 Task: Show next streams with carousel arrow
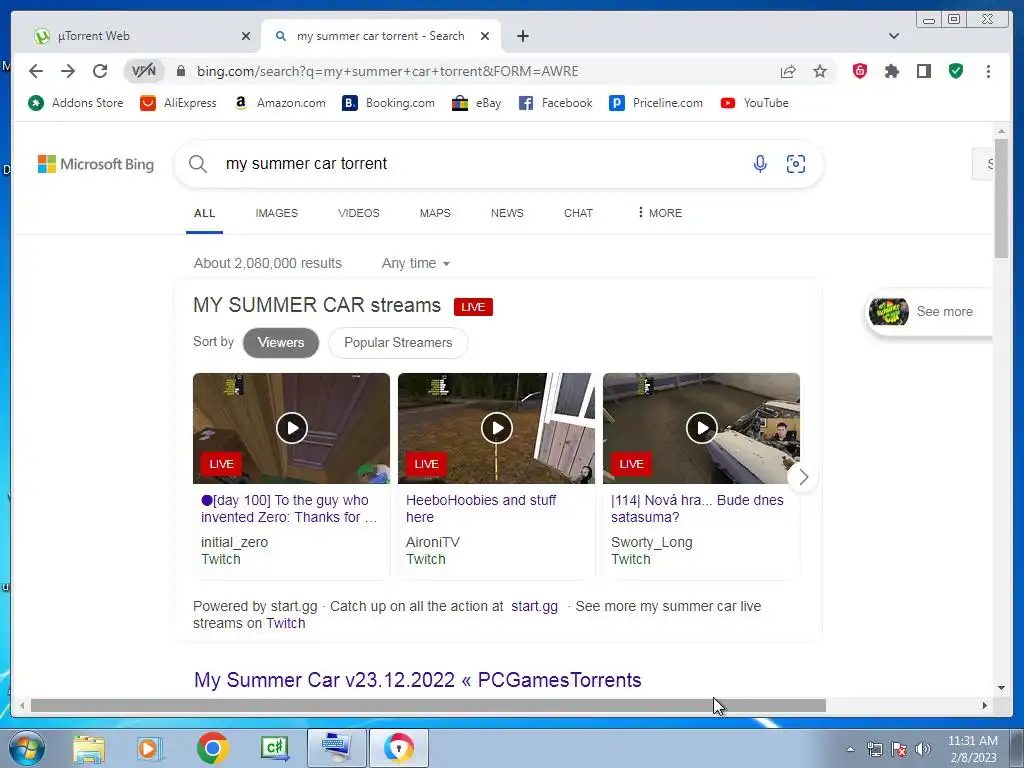tap(803, 477)
